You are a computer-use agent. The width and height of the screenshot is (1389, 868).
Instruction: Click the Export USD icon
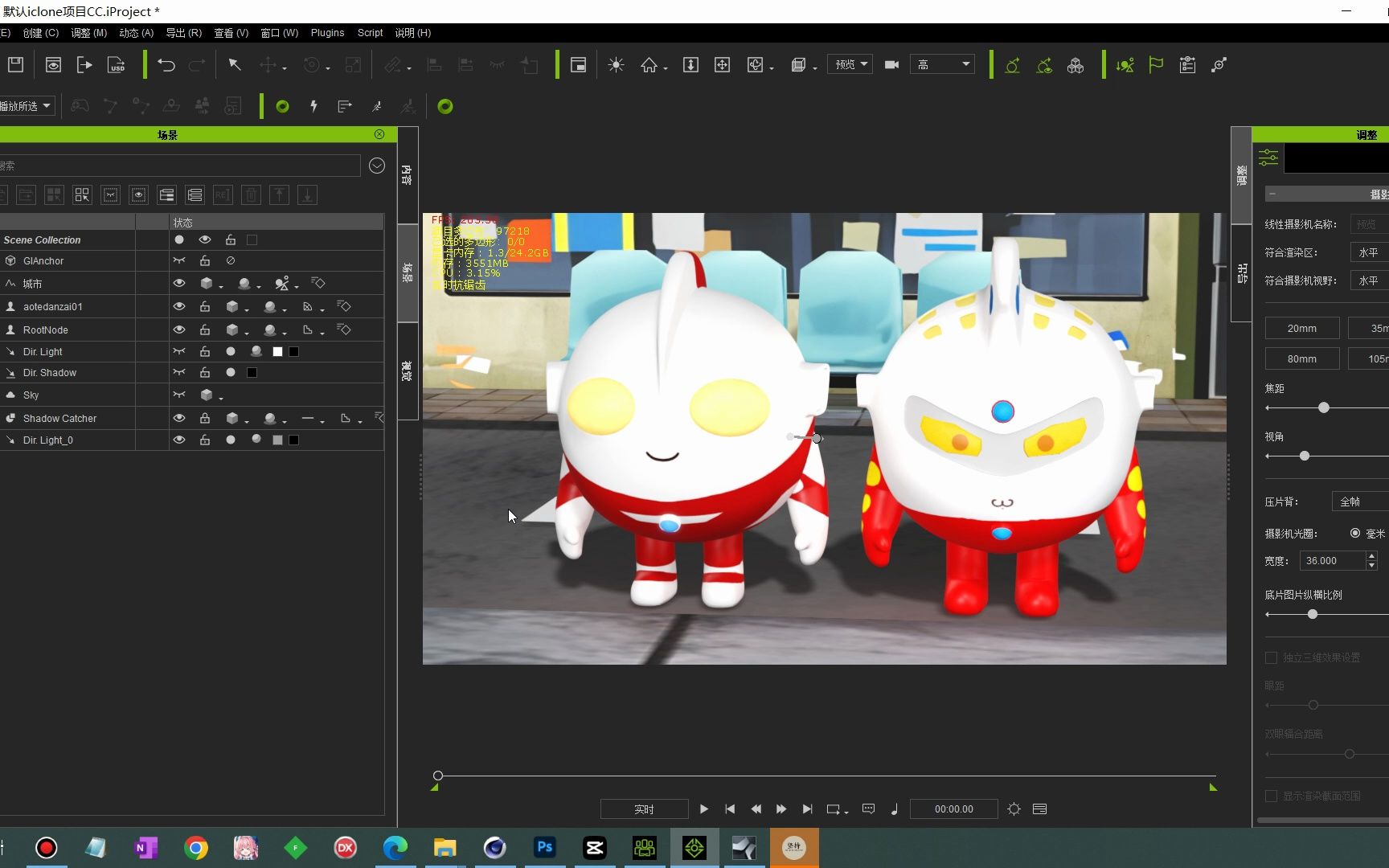[117, 65]
